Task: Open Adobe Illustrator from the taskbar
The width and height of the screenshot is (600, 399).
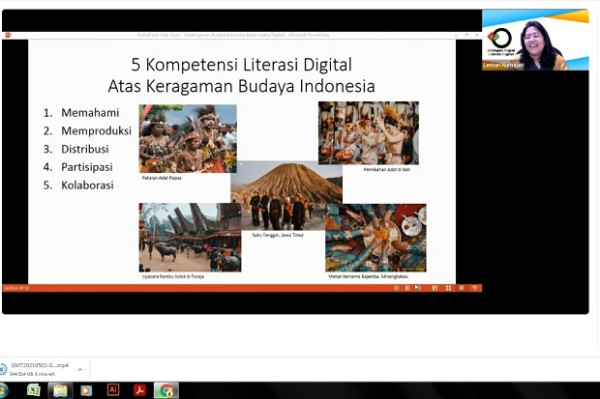Action: click(113, 390)
